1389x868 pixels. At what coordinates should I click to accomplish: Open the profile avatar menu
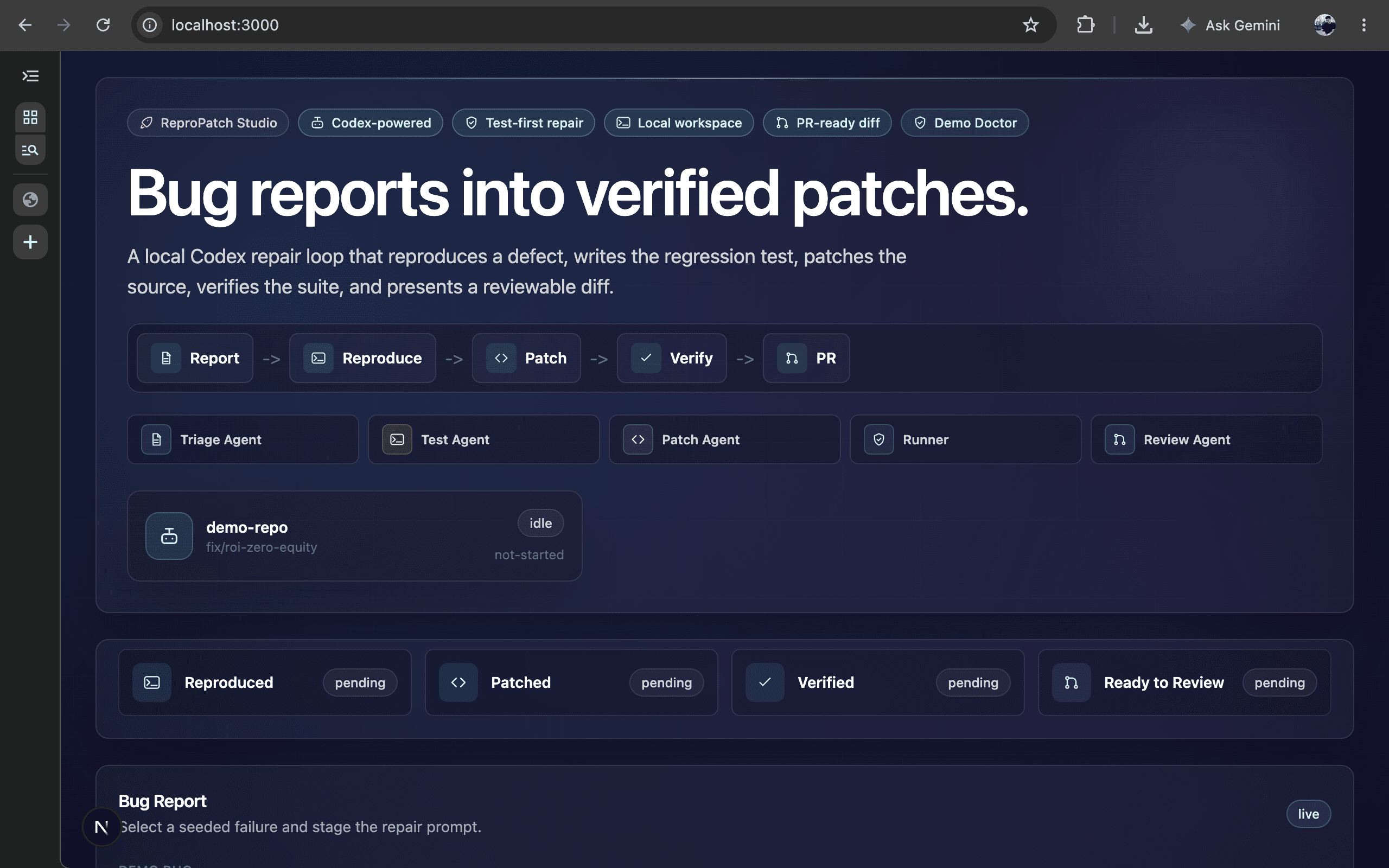click(1325, 25)
